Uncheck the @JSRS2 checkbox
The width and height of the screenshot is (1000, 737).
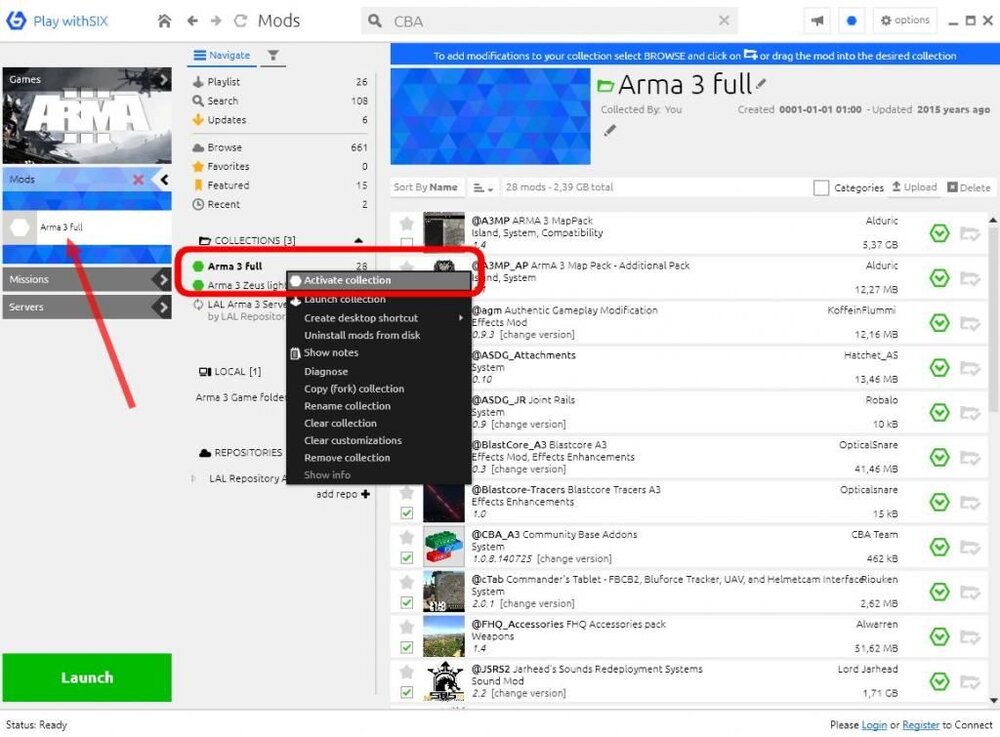406,692
